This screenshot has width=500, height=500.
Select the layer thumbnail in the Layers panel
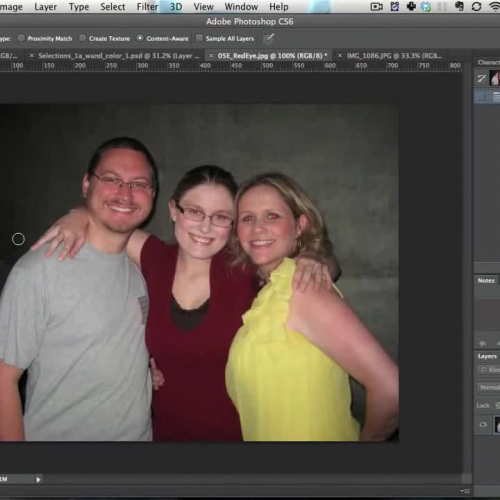pyautogui.click(x=497, y=425)
